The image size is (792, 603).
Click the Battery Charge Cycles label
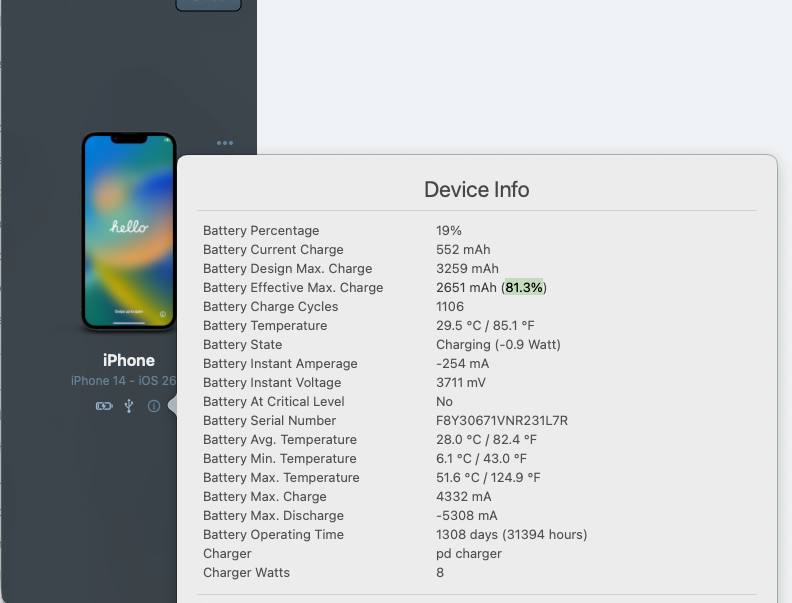pyautogui.click(x=270, y=307)
